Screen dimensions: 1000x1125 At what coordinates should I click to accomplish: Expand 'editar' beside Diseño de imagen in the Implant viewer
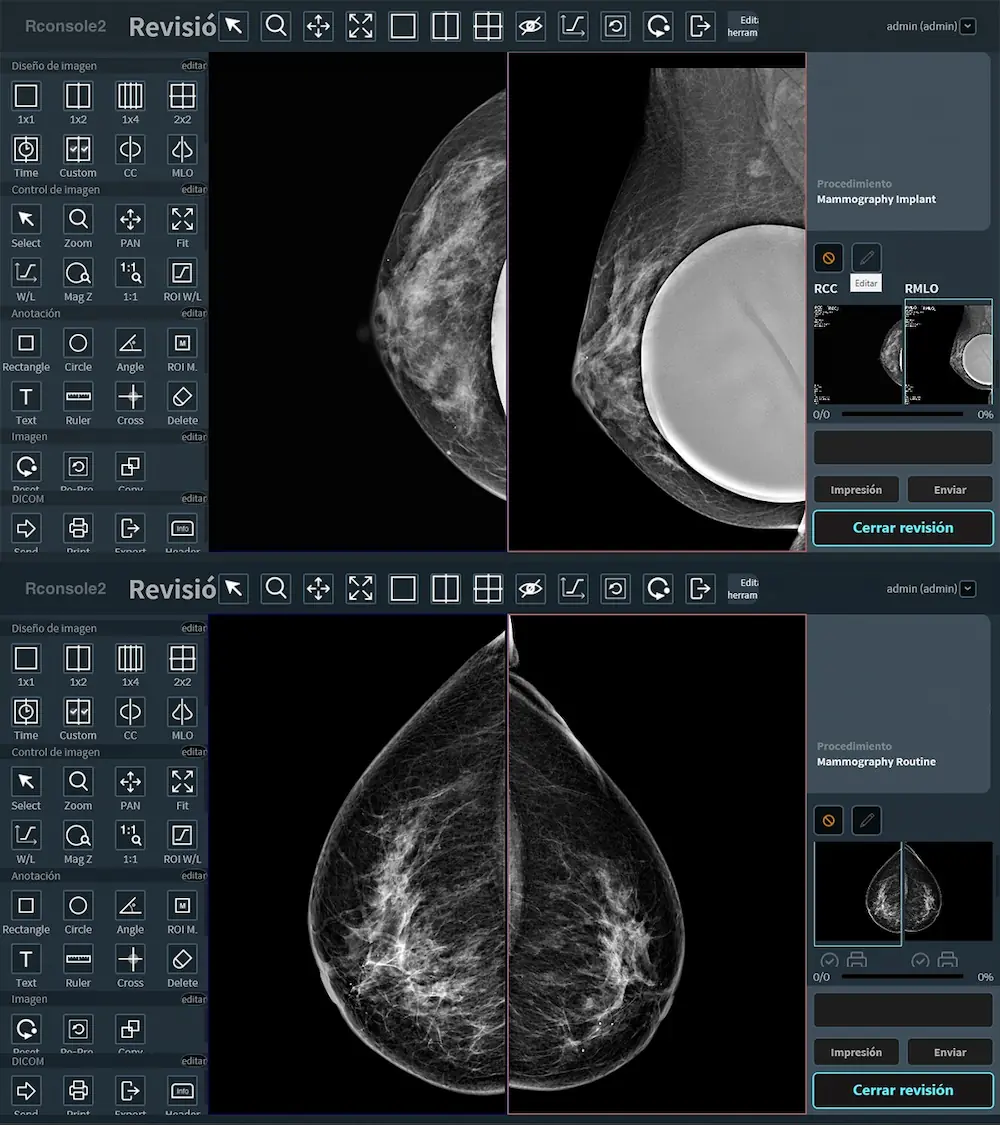pyautogui.click(x=193, y=66)
